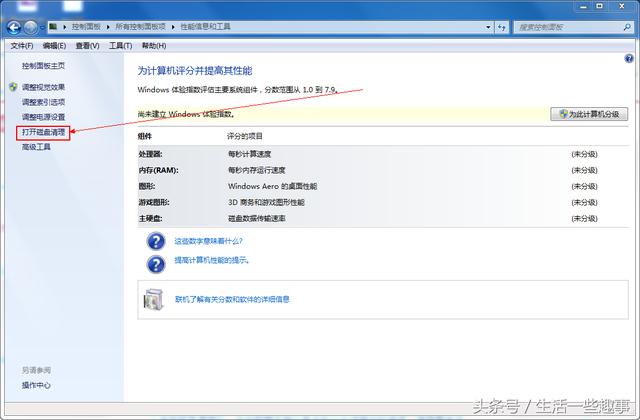Click the shield icon beside 调整视觉效果

[13, 87]
